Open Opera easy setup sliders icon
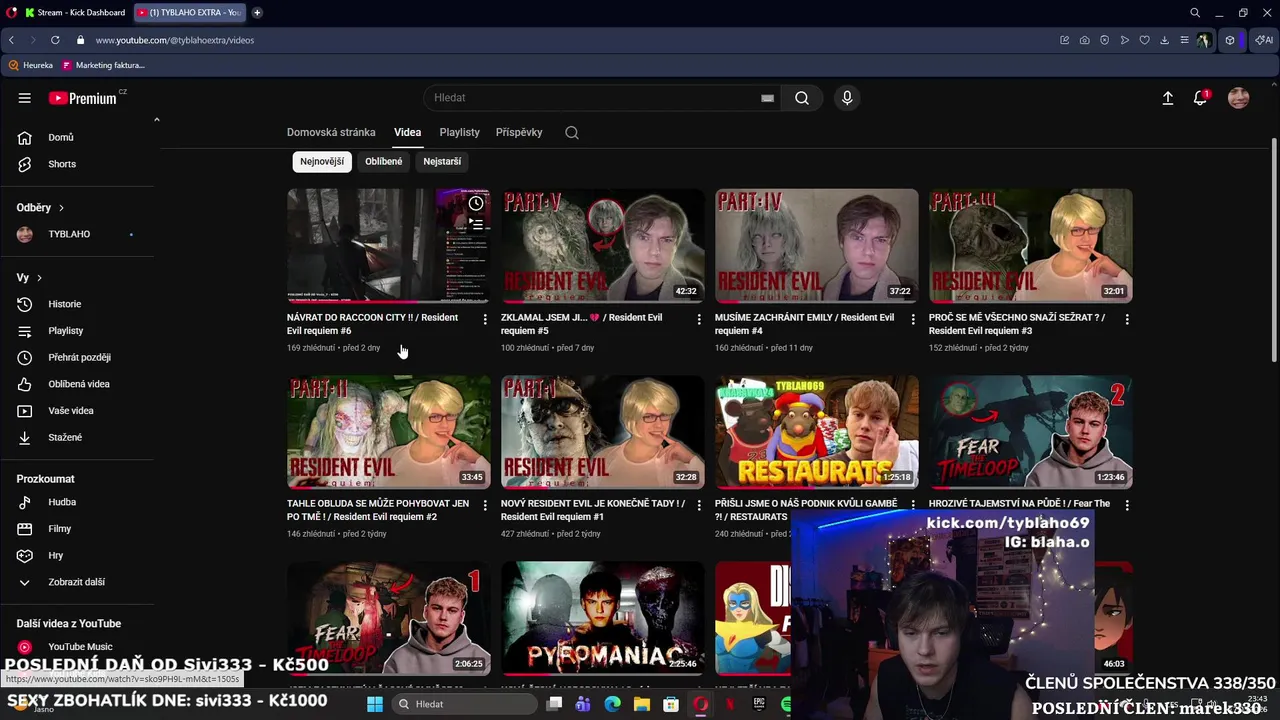The height and width of the screenshot is (720, 1280). (x=1185, y=40)
